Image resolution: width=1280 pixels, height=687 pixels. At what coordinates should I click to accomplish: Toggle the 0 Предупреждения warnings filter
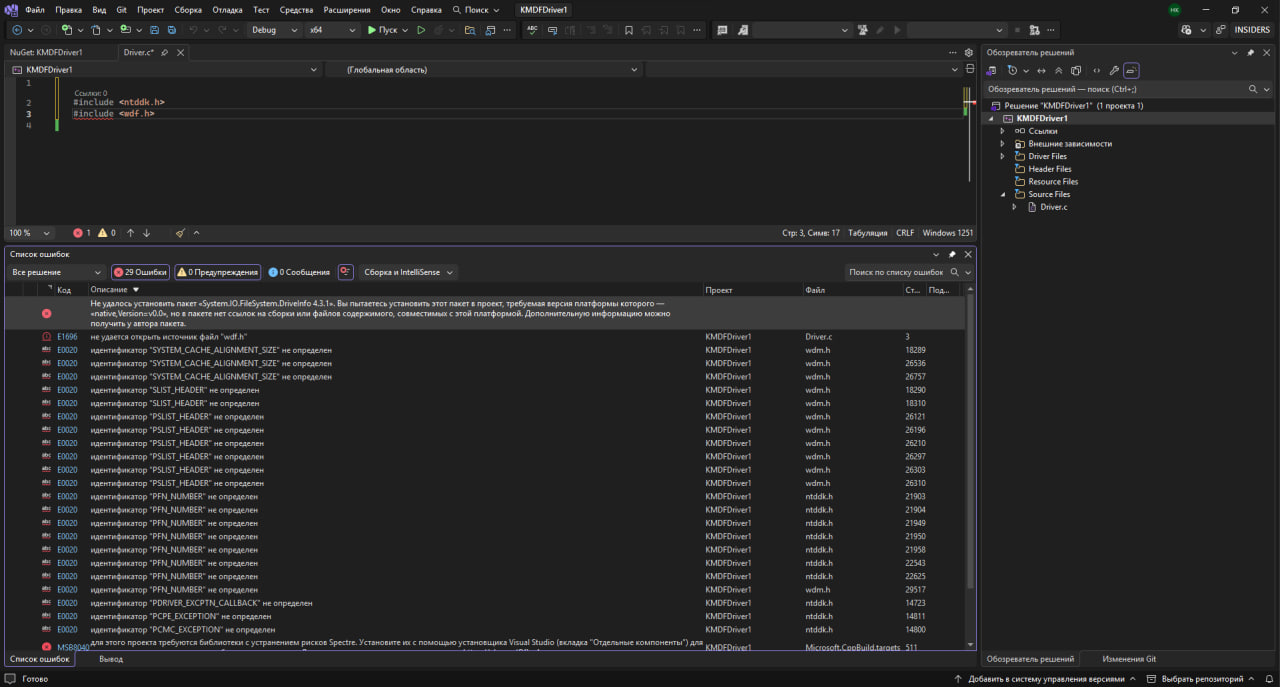click(x=218, y=272)
